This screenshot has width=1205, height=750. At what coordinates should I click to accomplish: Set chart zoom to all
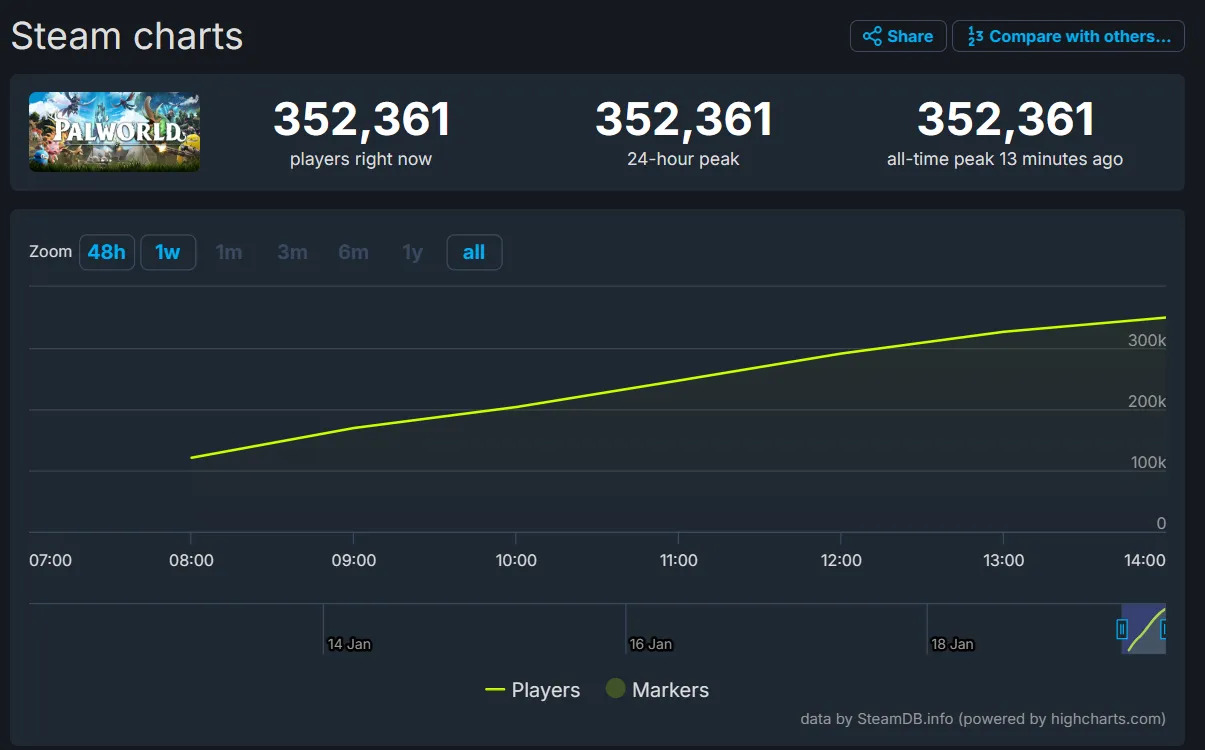[x=474, y=252]
